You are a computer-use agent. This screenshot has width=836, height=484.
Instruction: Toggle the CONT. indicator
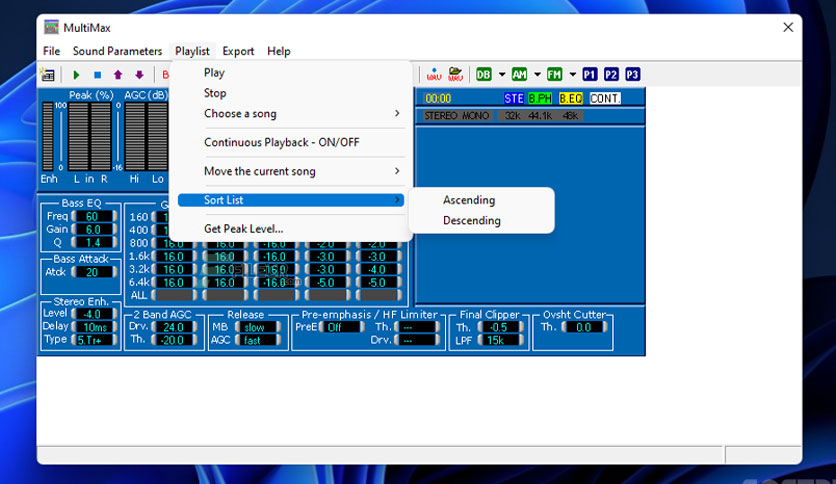[605, 99]
